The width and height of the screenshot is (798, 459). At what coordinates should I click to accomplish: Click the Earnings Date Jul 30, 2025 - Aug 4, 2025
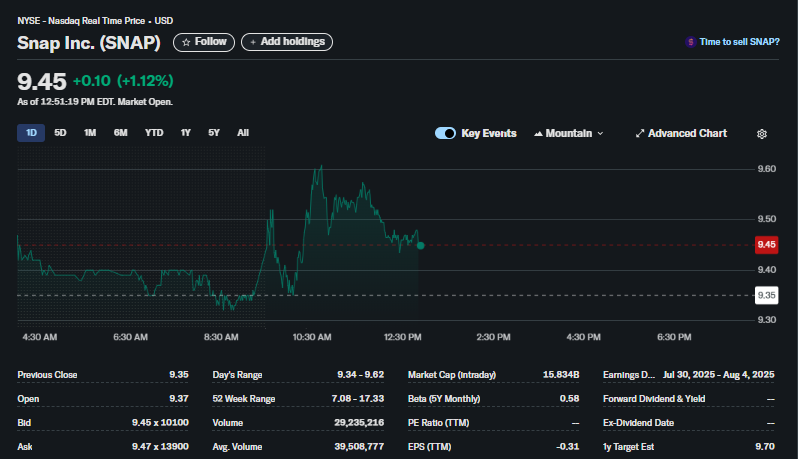tap(719, 375)
